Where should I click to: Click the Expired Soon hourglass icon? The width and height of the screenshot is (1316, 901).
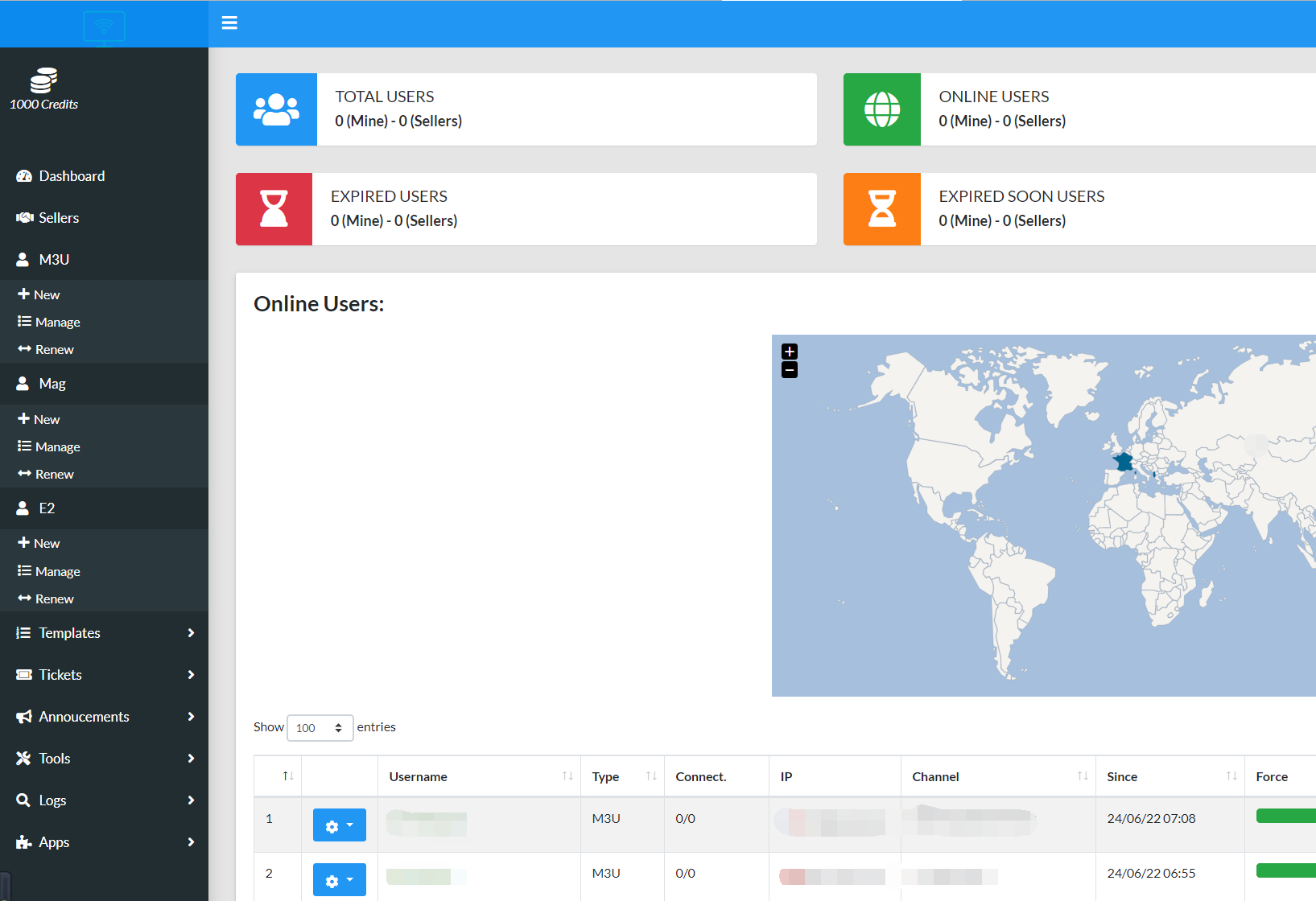click(882, 209)
